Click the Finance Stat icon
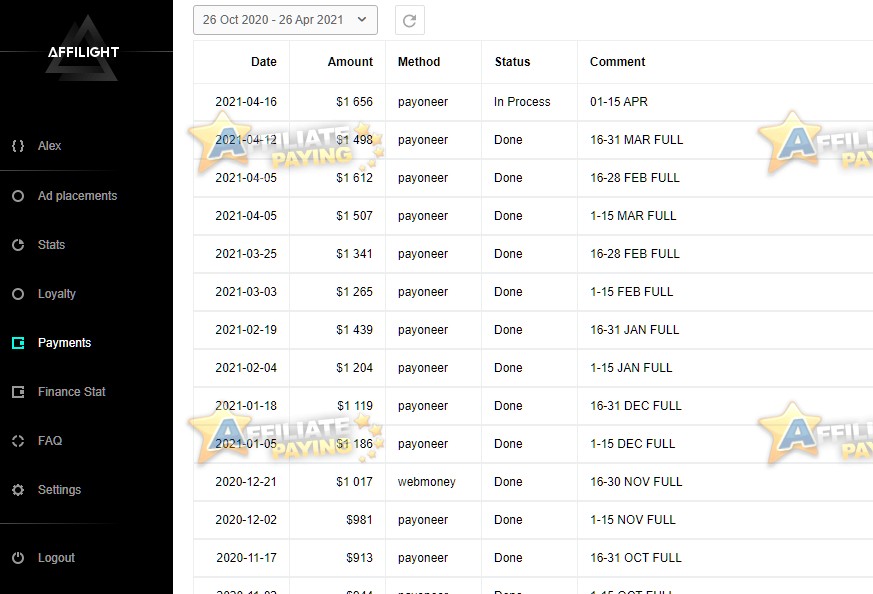The width and height of the screenshot is (873, 594). [18, 392]
